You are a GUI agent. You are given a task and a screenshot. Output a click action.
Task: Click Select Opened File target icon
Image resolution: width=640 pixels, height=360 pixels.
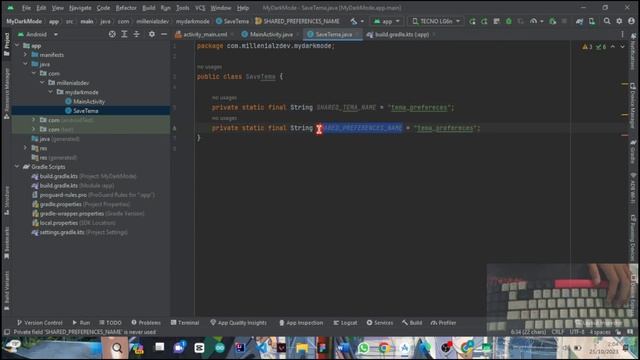coord(112,34)
